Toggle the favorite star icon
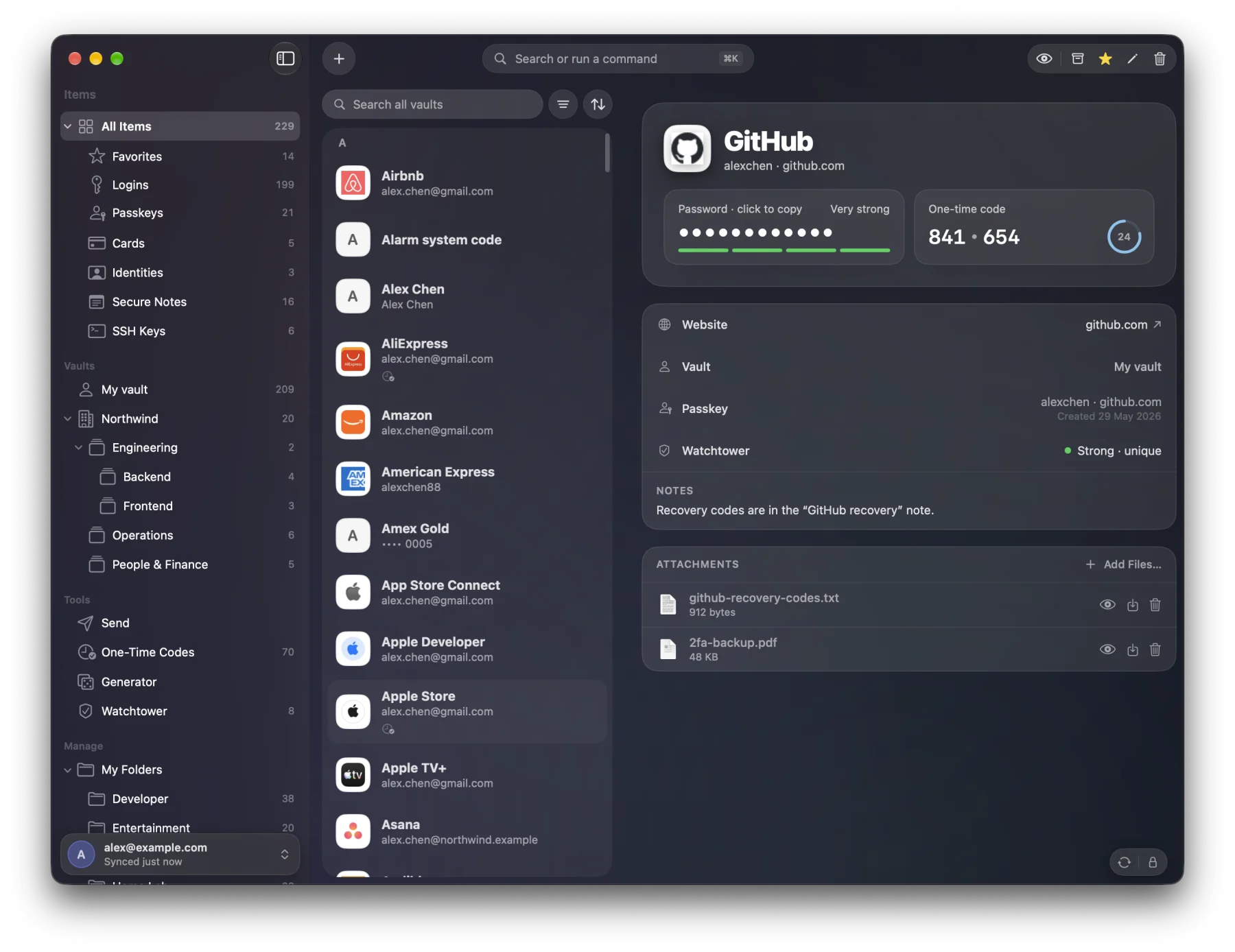Screen dimensions: 1235x952 [x=1105, y=58]
